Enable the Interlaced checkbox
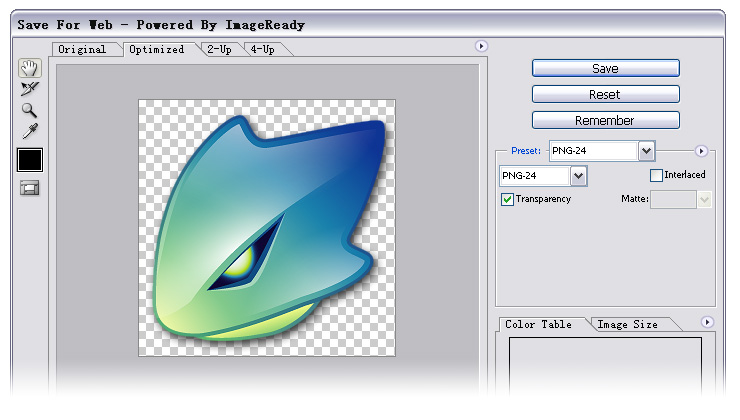 click(656, 176)
